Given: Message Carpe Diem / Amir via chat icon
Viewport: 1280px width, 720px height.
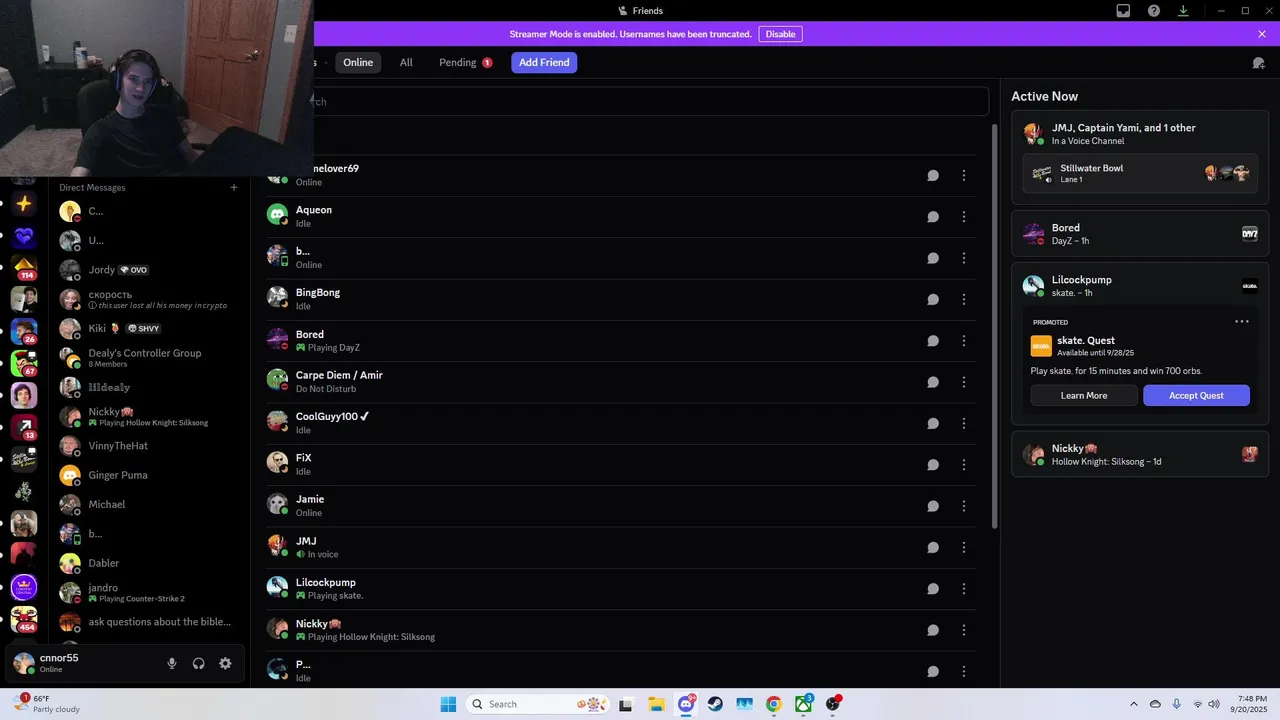Looking at the screenshot, I should click(933, 382).
